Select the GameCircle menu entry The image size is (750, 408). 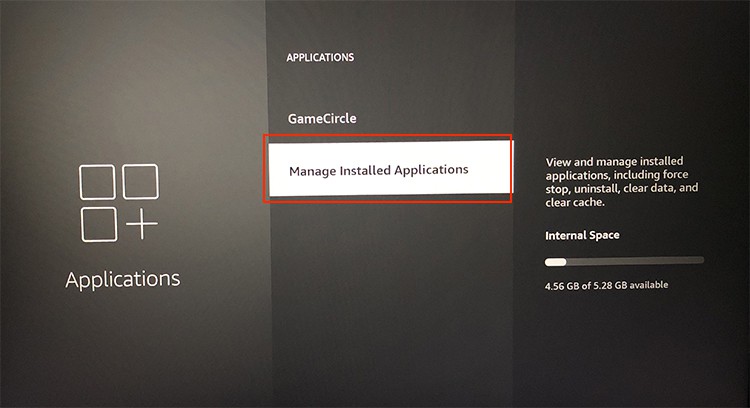pyautogui.click(x=322, y=119)
